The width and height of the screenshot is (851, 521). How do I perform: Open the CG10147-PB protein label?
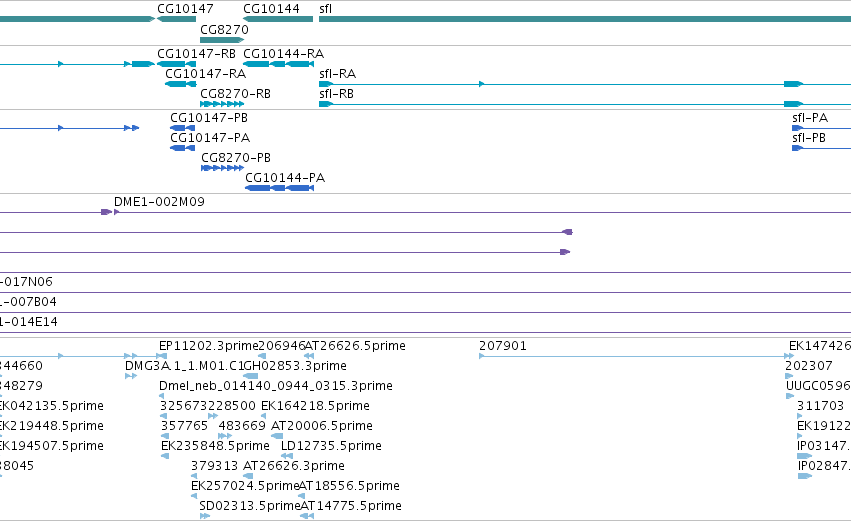tap(209, 118)
